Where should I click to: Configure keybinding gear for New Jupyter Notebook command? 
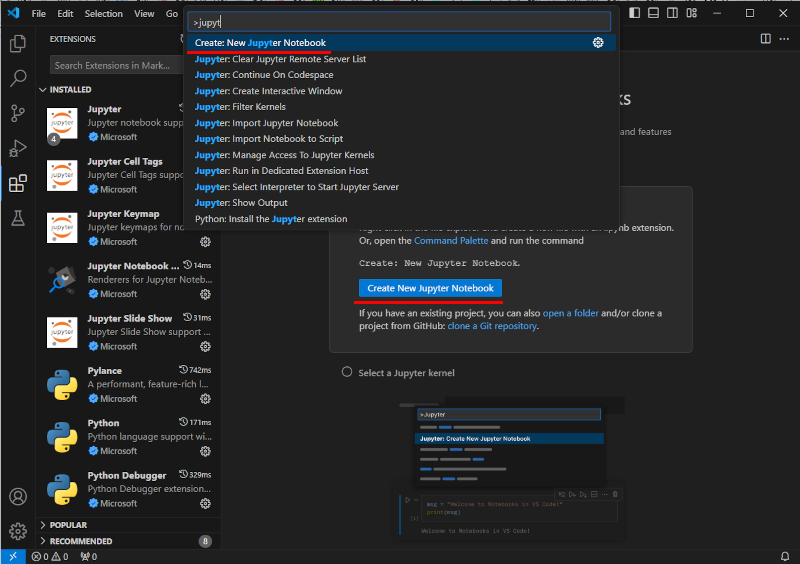[x=598, y=43]
